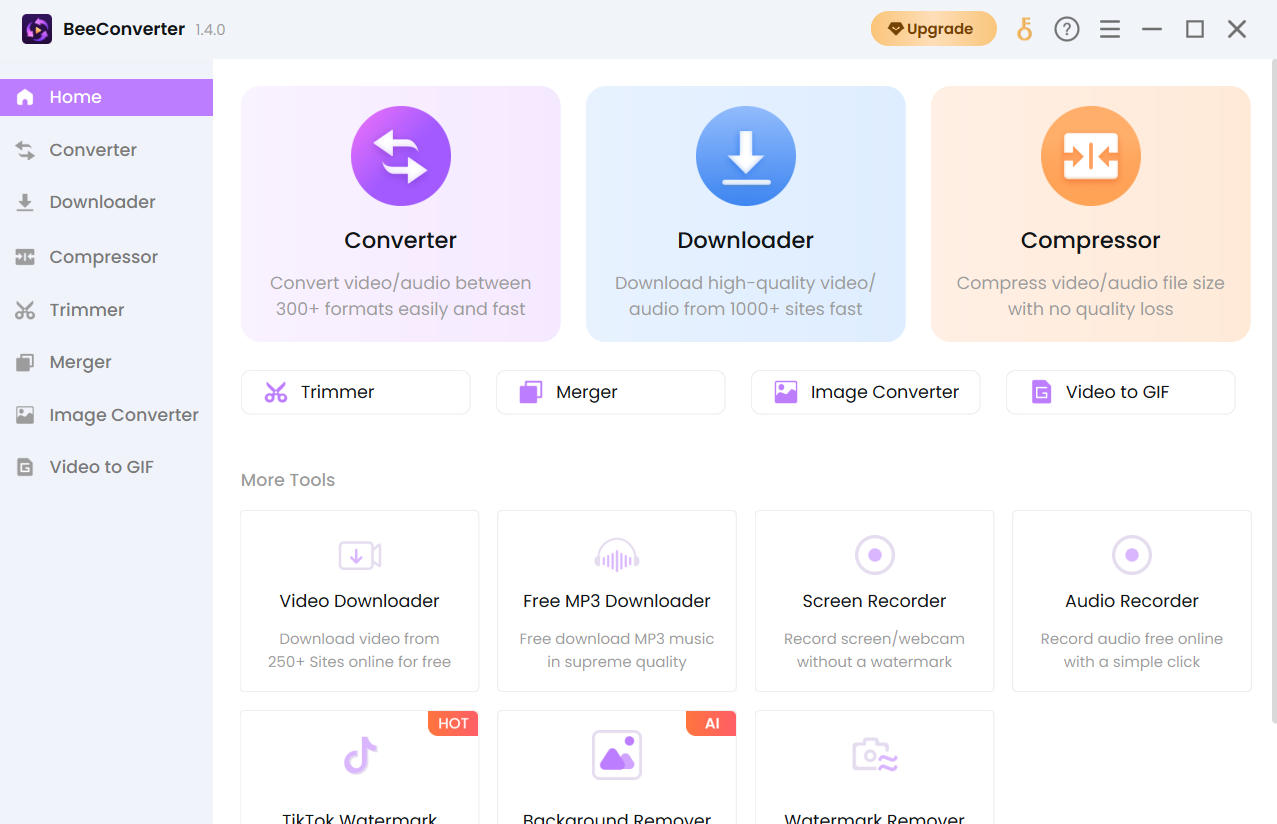Click 'Convert video/audio between' description text

pyautogui.click(x=401, y=283)
